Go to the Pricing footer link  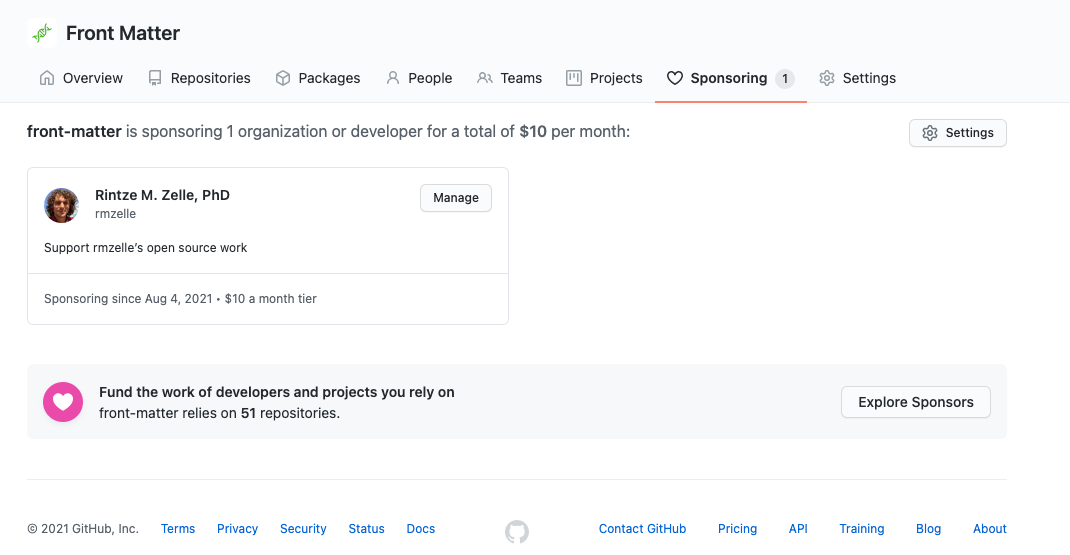737,529
